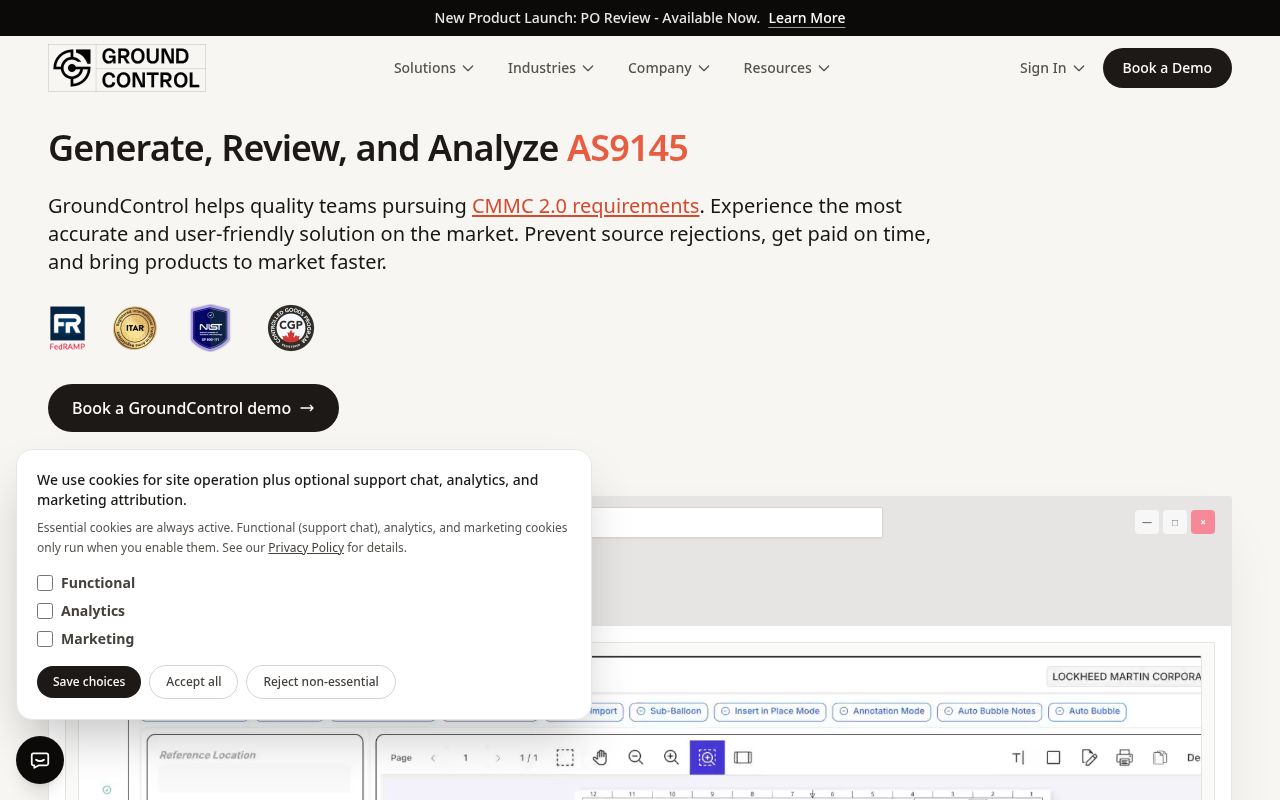The image size is (1280, 800).
Task: Click the Book a Demo button
Action: tap(1167, 68)
